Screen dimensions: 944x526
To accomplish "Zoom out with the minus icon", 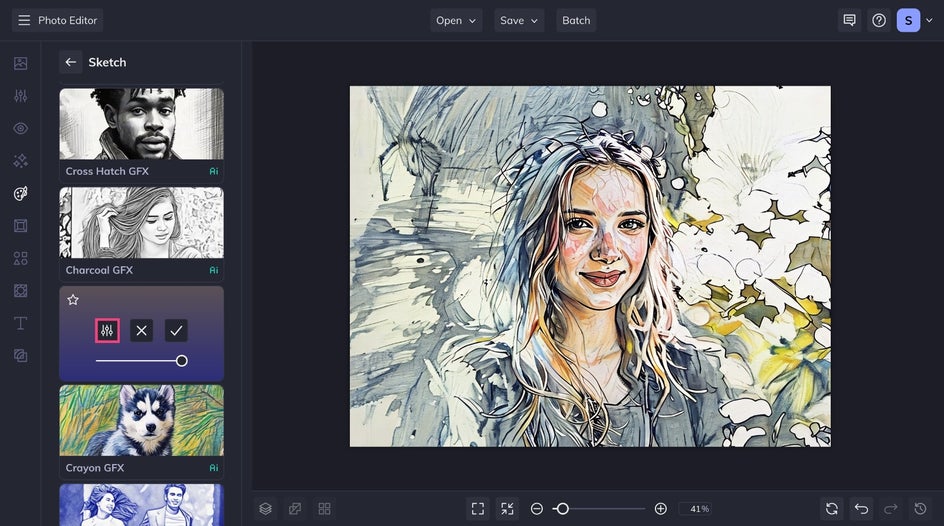I will pos(536,509).
